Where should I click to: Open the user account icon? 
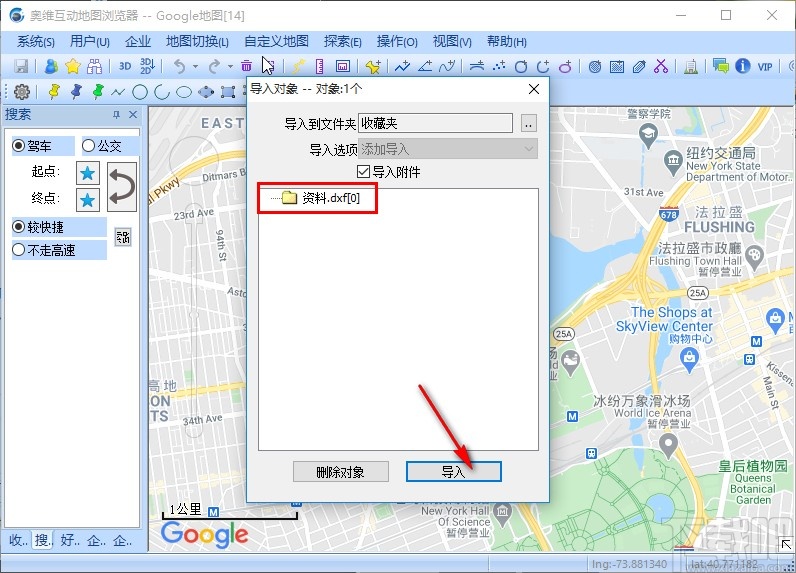pyautogui.click(x=51, y=66)
